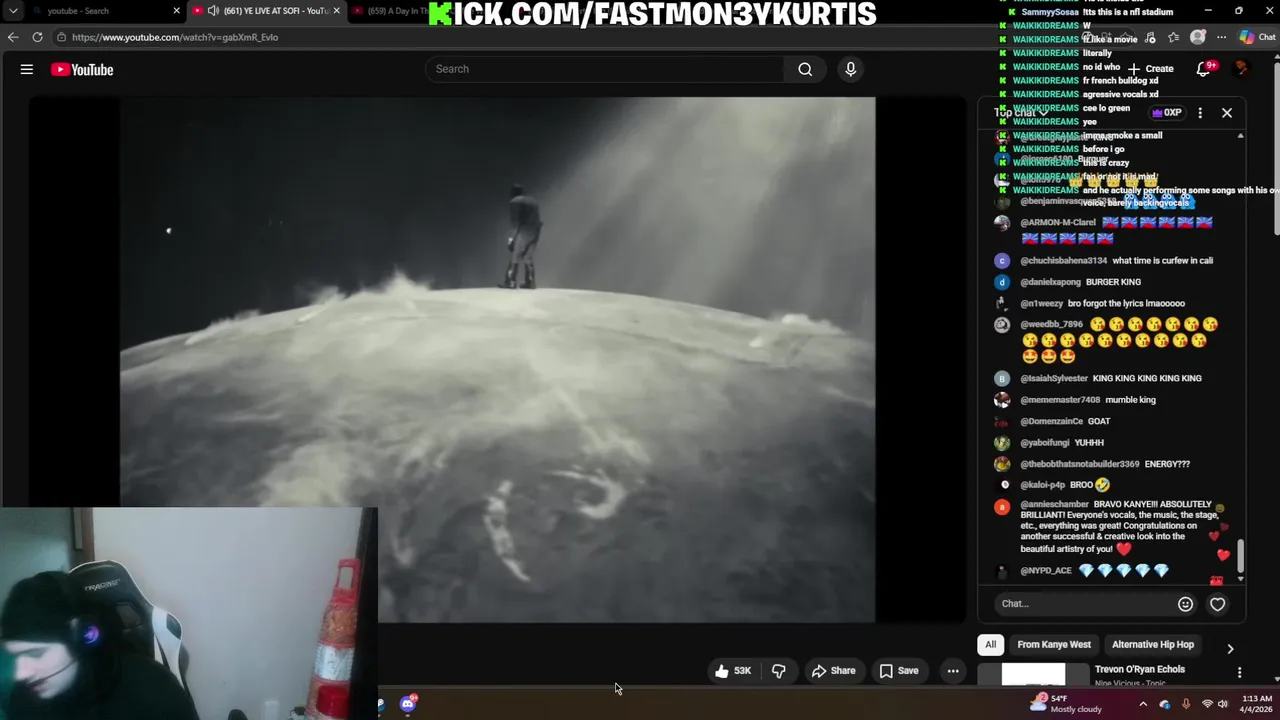
Task: Close the 'YE LIVE AT SOFI' tab
Action: pyautogui.click(x=336, y=11)
